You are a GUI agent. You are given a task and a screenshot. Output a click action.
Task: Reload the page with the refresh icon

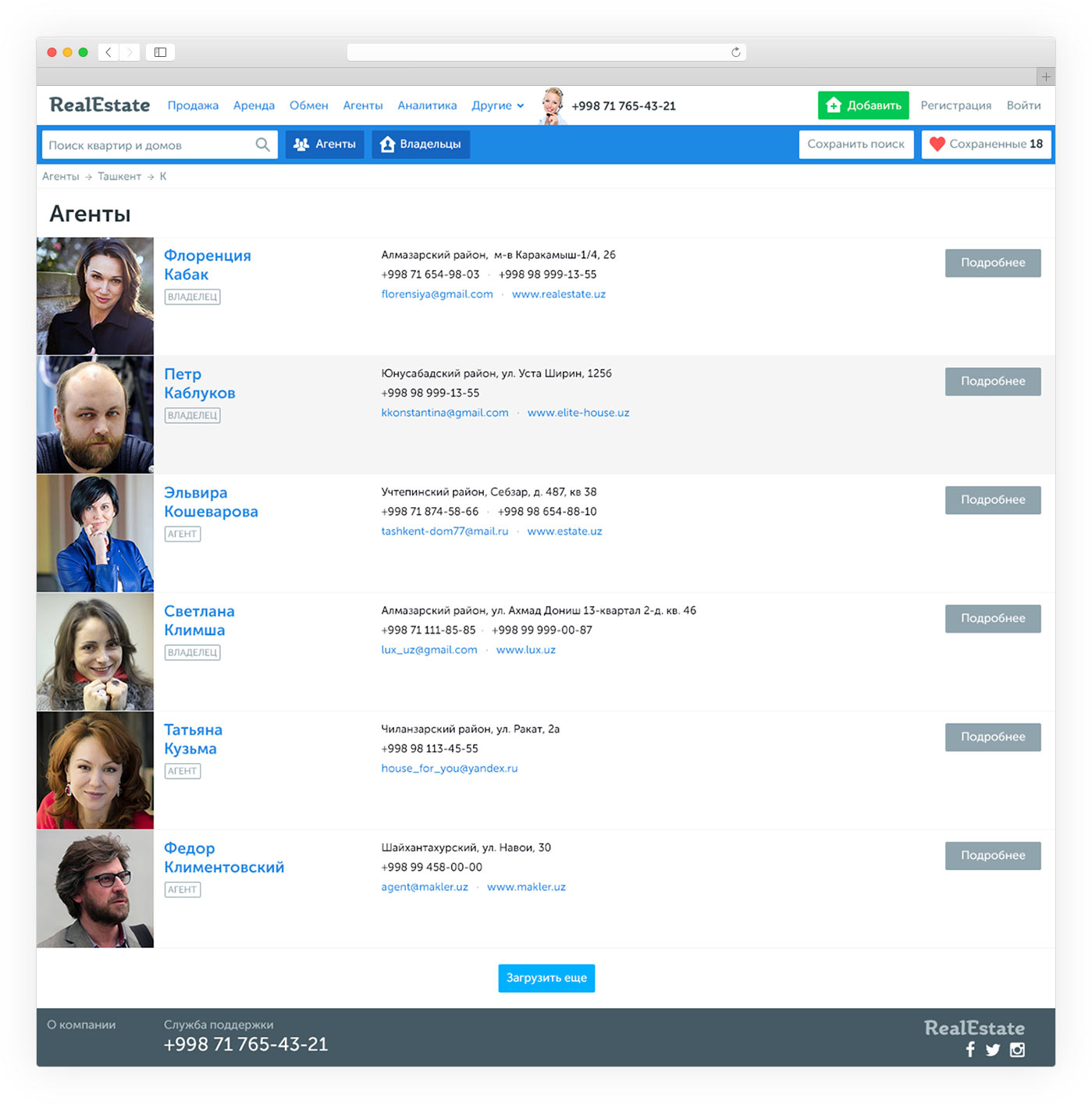coord(735,51)
